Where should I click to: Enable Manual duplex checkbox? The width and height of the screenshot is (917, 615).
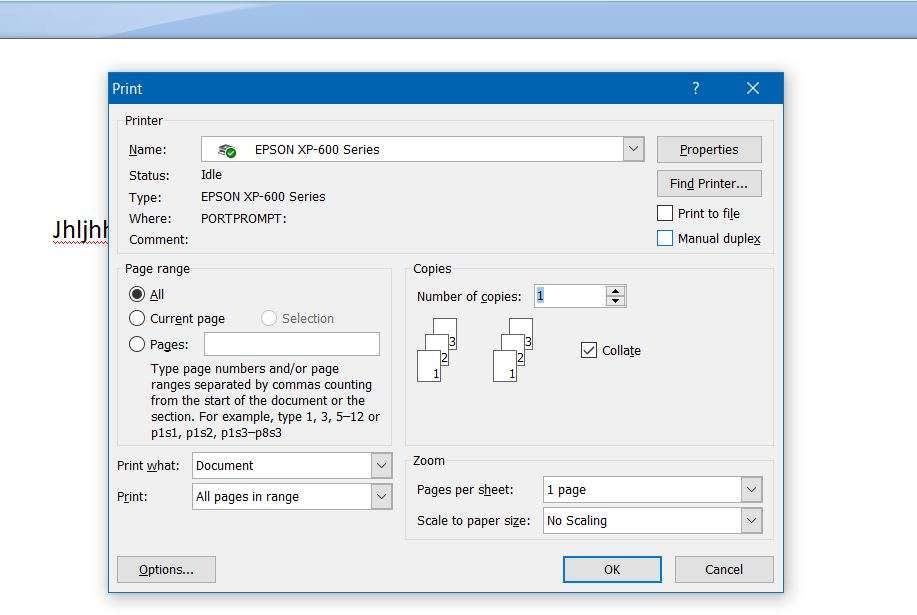click(x=665, y=239)
